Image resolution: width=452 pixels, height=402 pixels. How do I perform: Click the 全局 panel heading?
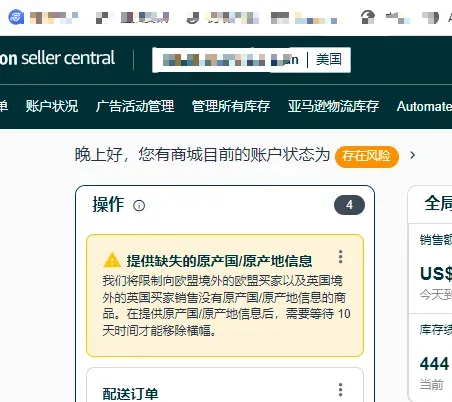coord(438,203)
